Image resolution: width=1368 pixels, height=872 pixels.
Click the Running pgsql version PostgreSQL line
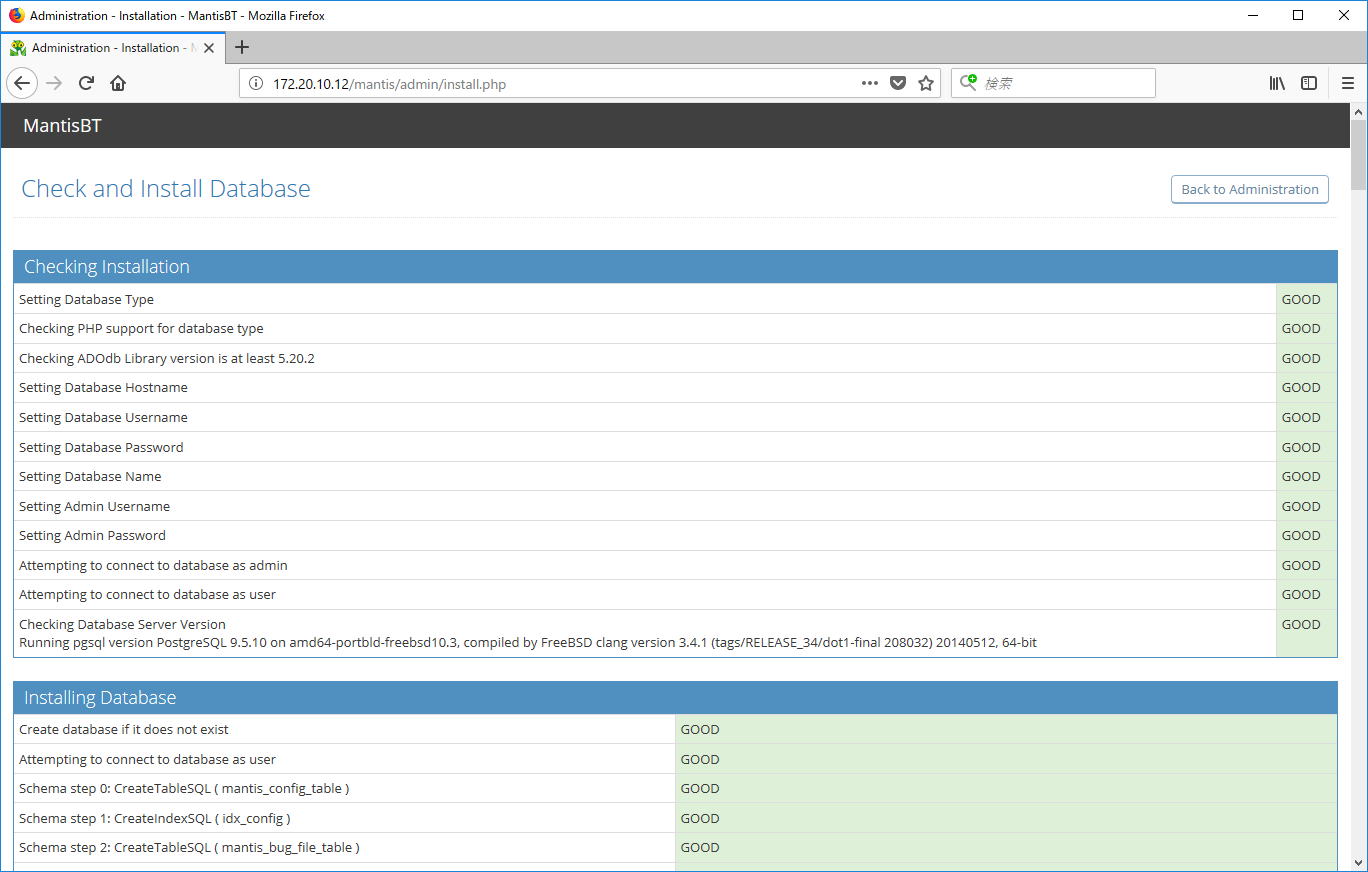pos(528,642)
